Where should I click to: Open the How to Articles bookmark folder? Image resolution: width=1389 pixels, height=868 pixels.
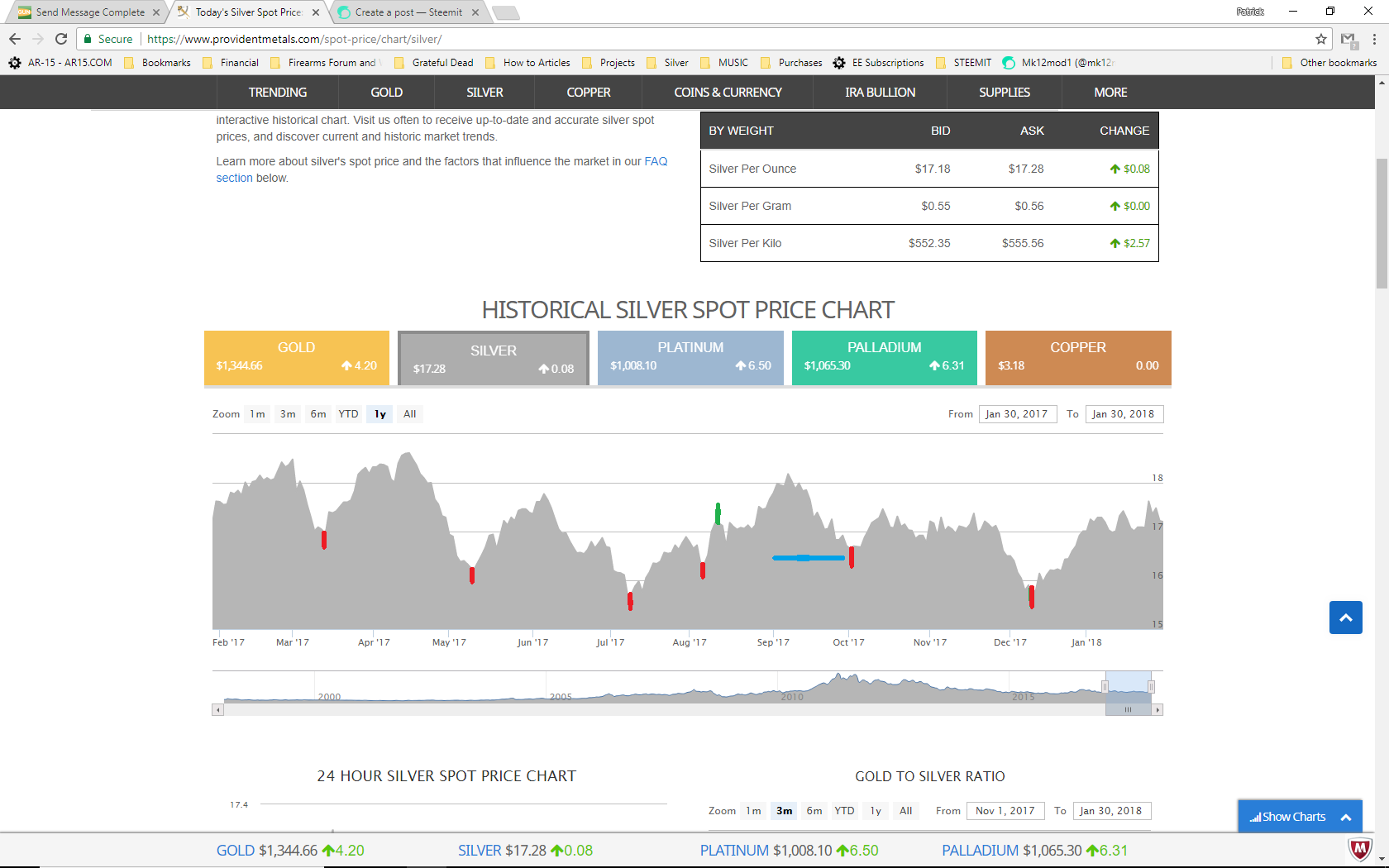[x=527, y=63]
